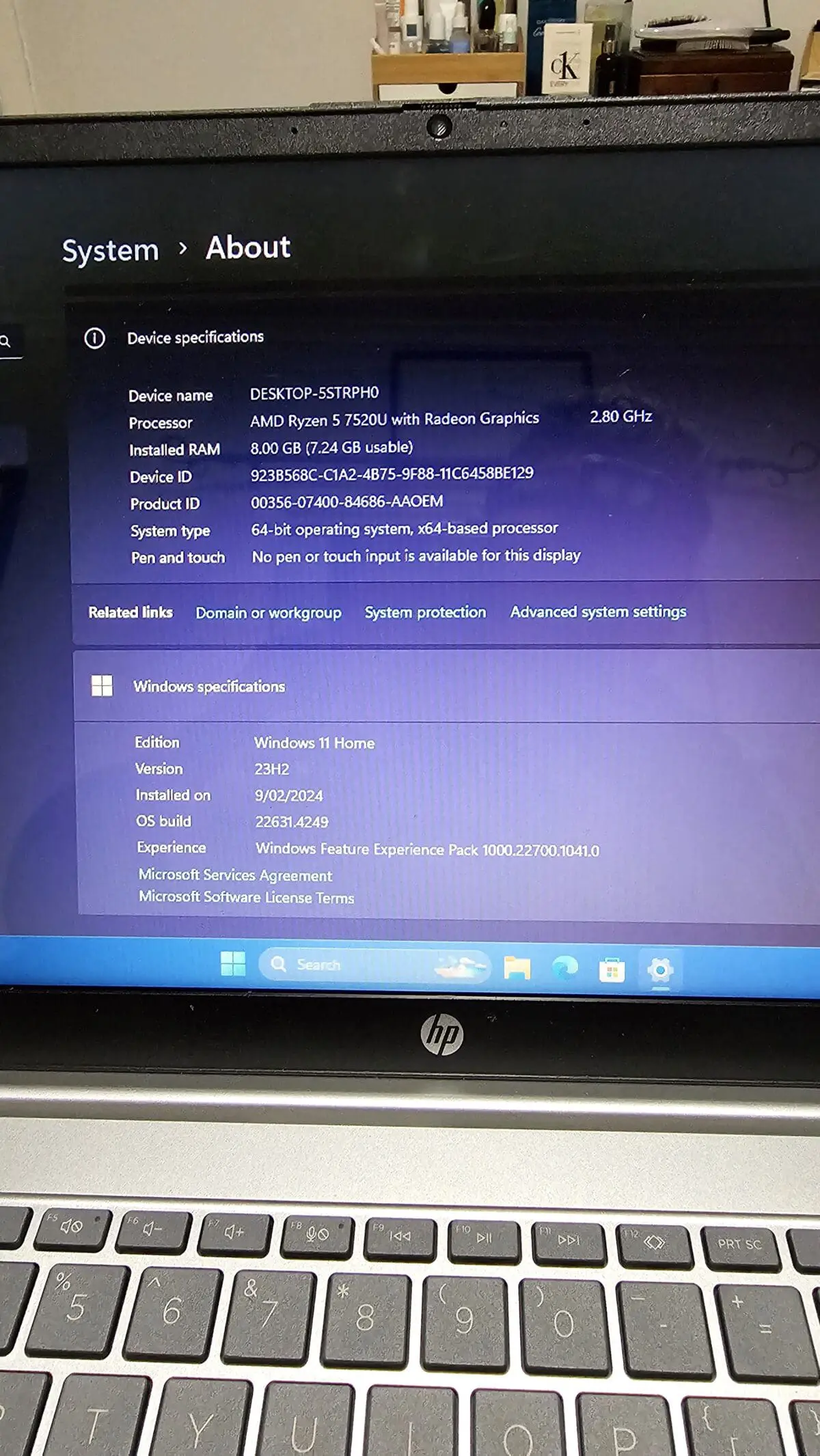Select the Windows 11 Home edition text

pyautogui.click(x=314, y=743)
